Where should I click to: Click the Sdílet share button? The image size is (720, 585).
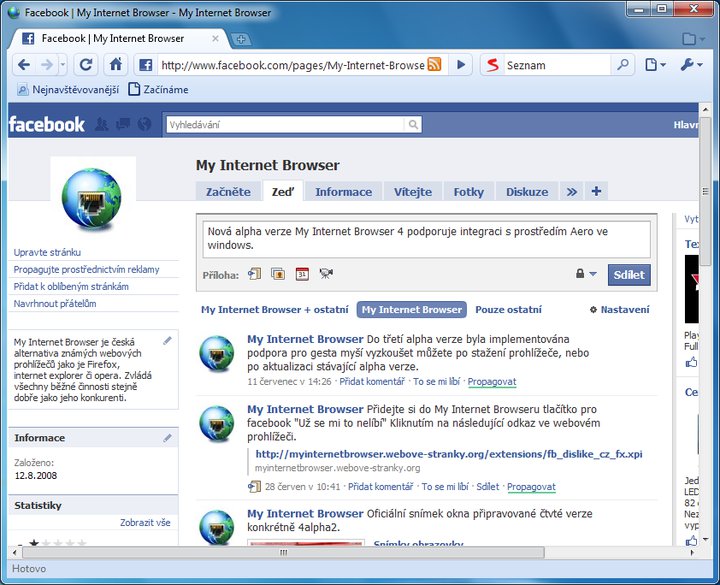click(629, 275)
